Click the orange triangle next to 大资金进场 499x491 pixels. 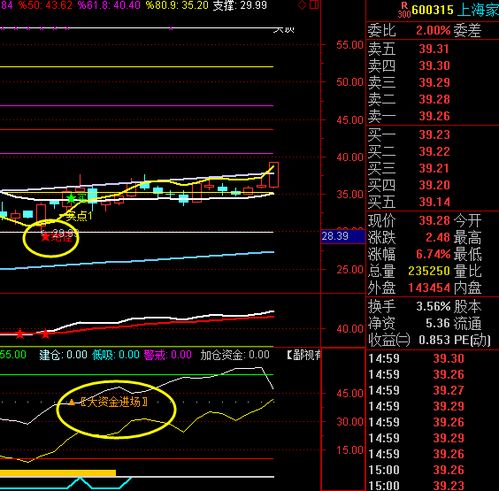72,402
